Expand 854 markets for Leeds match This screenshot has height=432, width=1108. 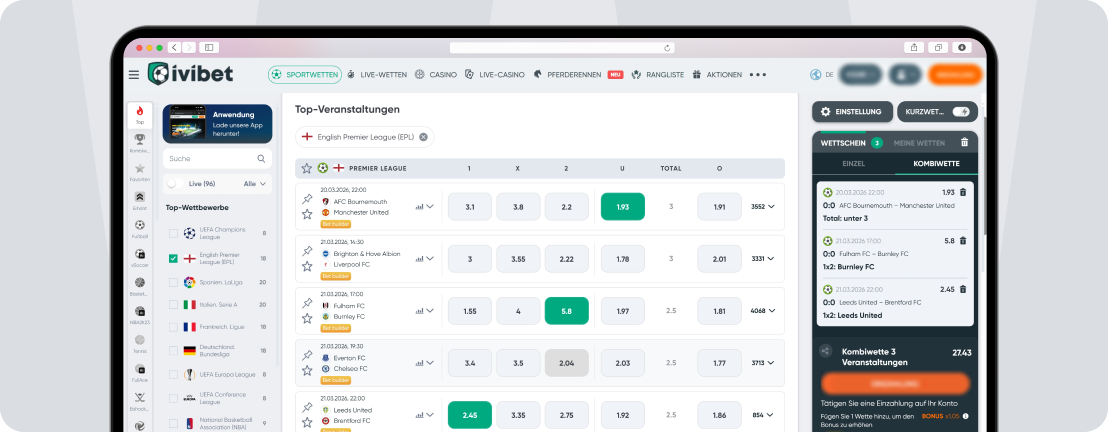(x=765, y=415)
